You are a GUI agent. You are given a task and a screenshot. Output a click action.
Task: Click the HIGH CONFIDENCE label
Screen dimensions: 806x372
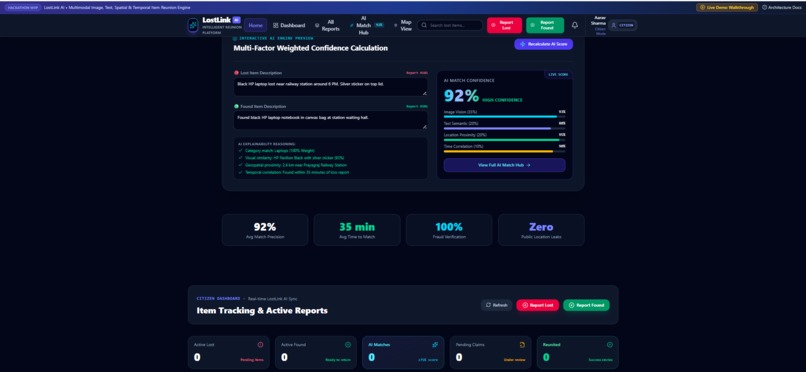(502, 100)
